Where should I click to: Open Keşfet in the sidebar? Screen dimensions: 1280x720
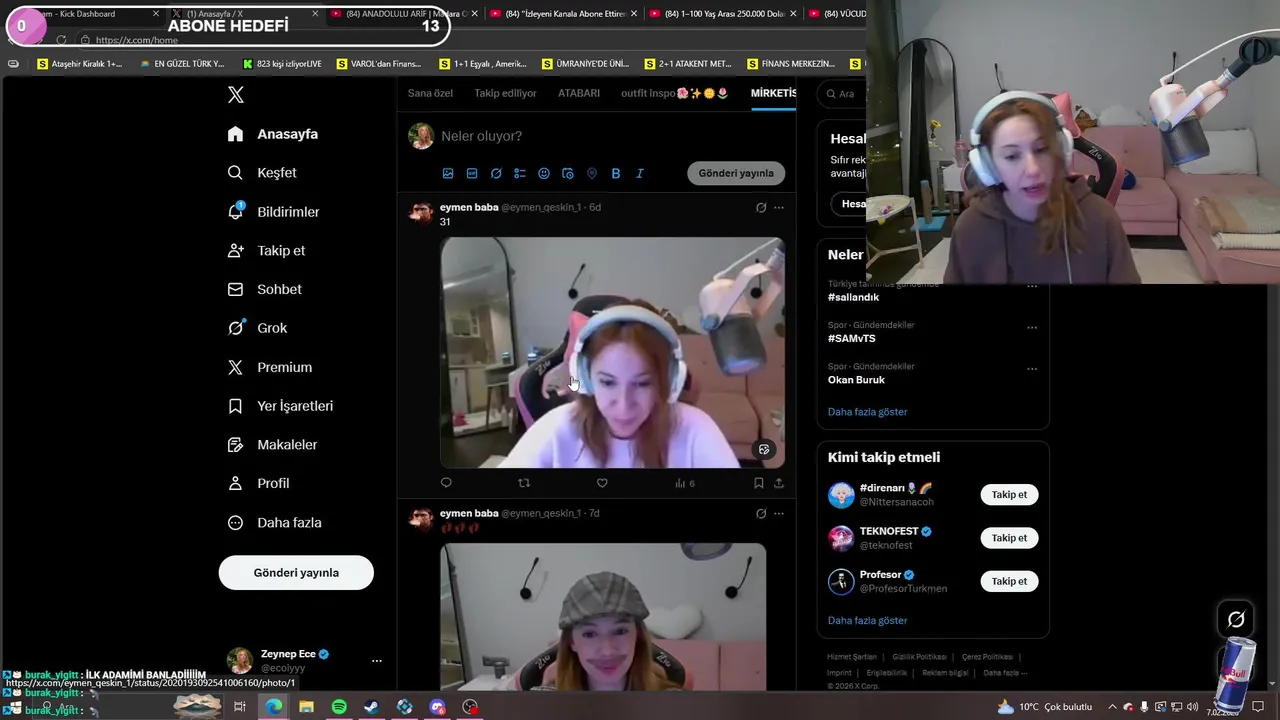262,173
